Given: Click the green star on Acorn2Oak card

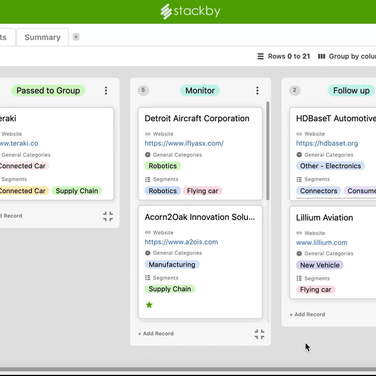Looking at the screenshot, I should pyautogui.click(x=149, y=305).
